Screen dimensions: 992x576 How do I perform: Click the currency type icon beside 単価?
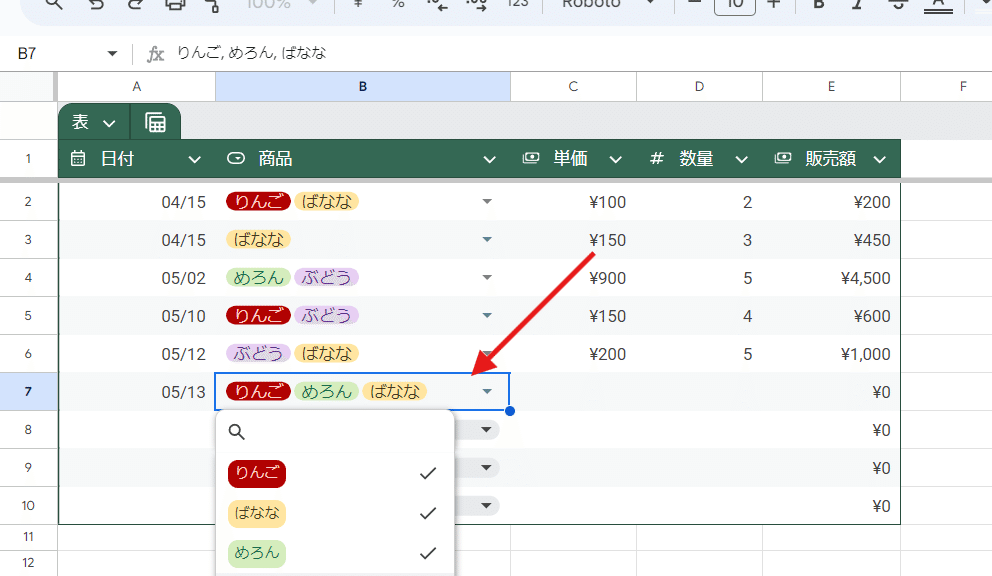(x=531, y=158)
